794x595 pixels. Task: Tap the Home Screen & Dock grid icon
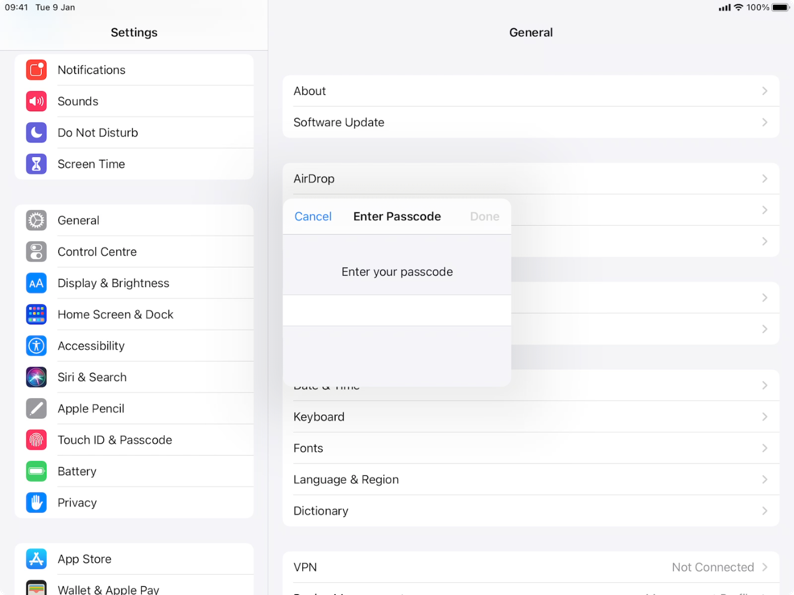pos(36,314)
